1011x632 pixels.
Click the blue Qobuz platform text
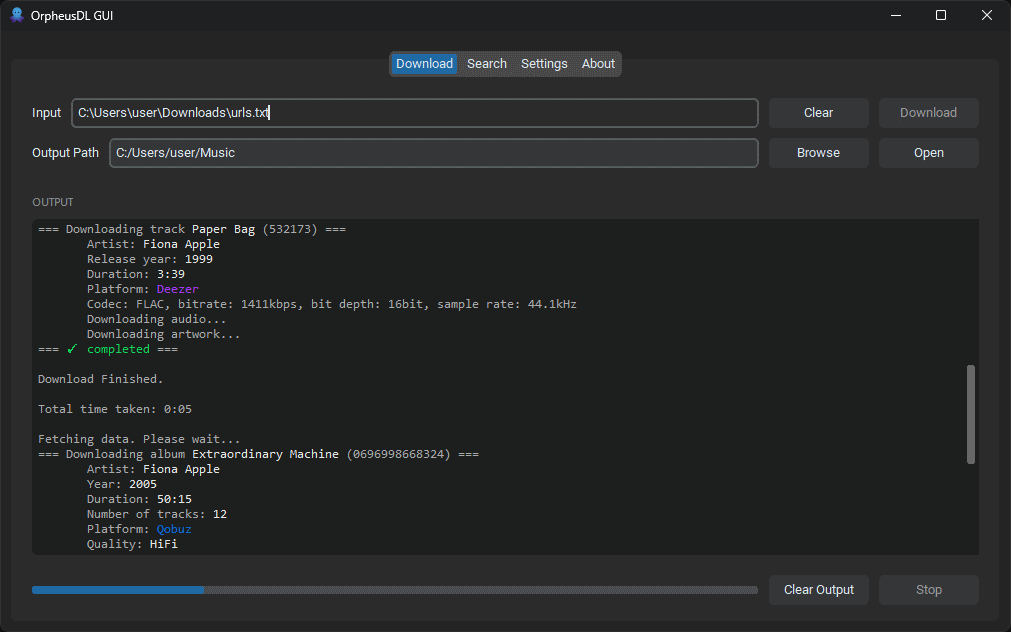coord(174,529)
